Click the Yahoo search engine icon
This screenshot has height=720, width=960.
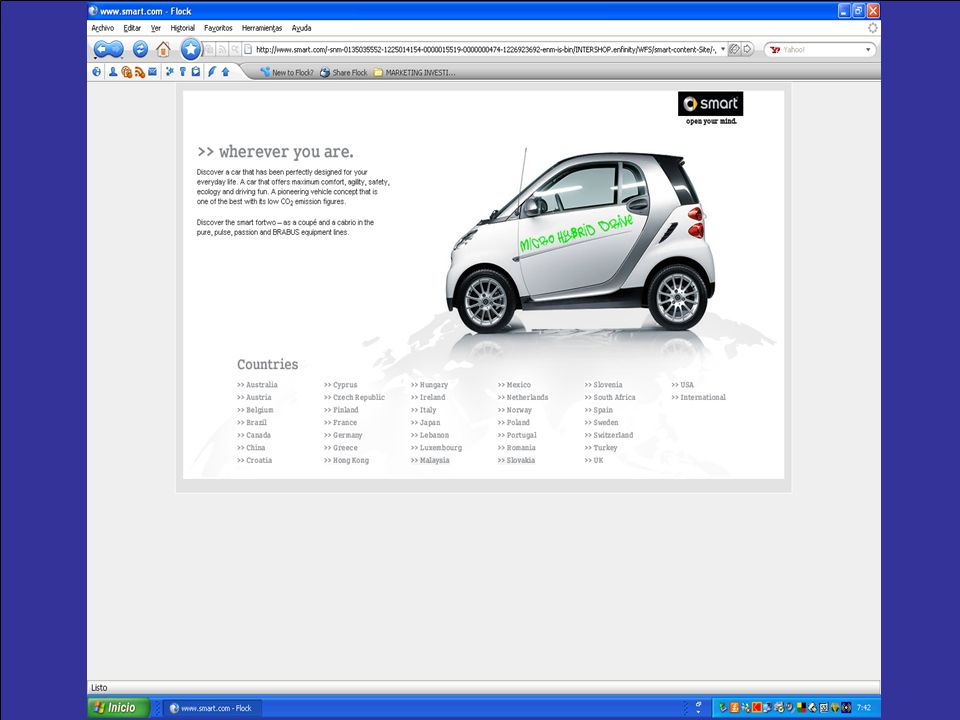pos(775,50)
